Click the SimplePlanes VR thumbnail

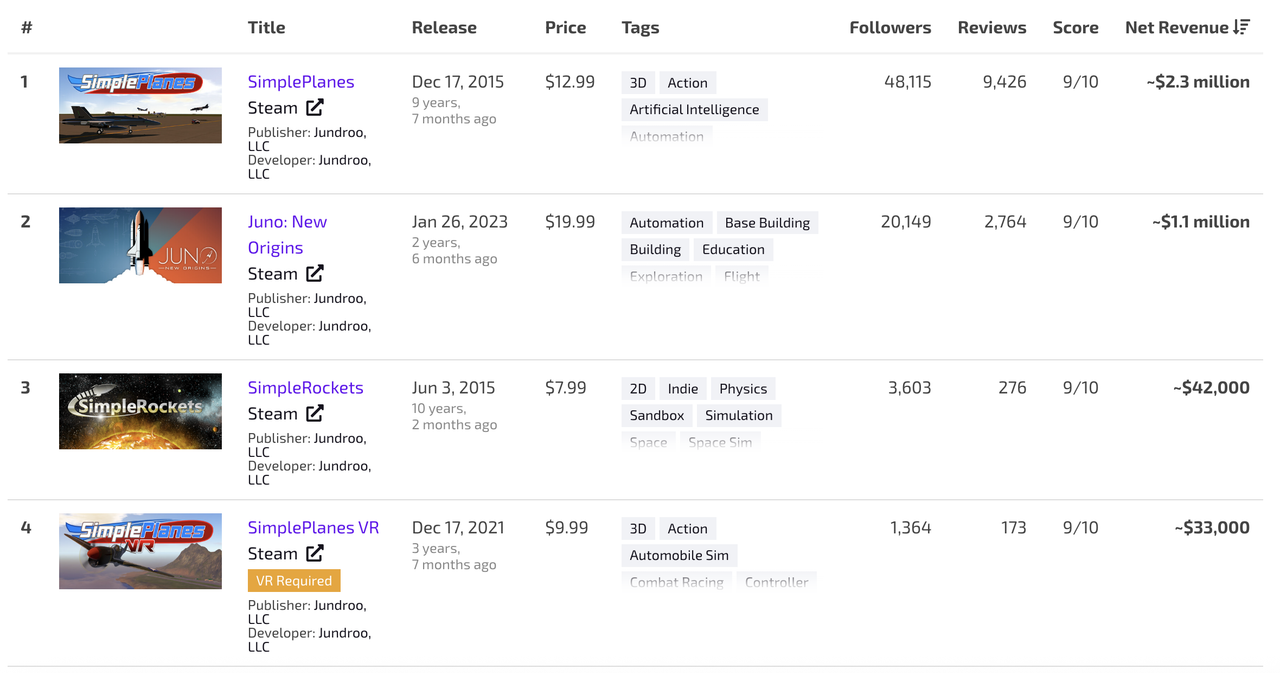tap(140, 551)
